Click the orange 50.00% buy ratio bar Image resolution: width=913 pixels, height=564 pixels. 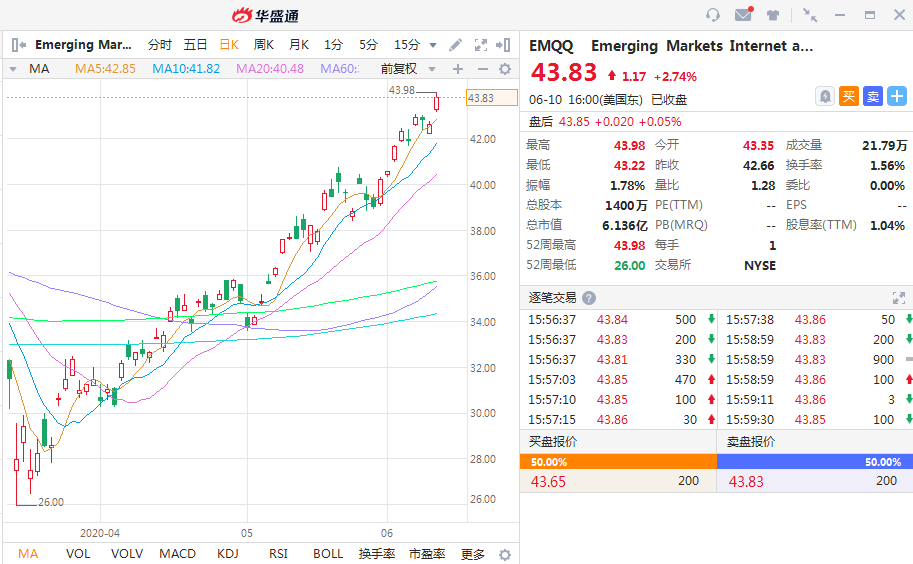(x=618, y=462)
